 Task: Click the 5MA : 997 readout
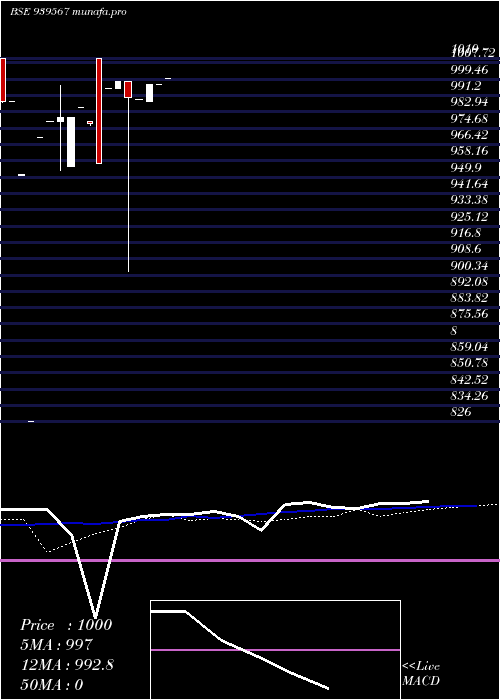(56, 645)
